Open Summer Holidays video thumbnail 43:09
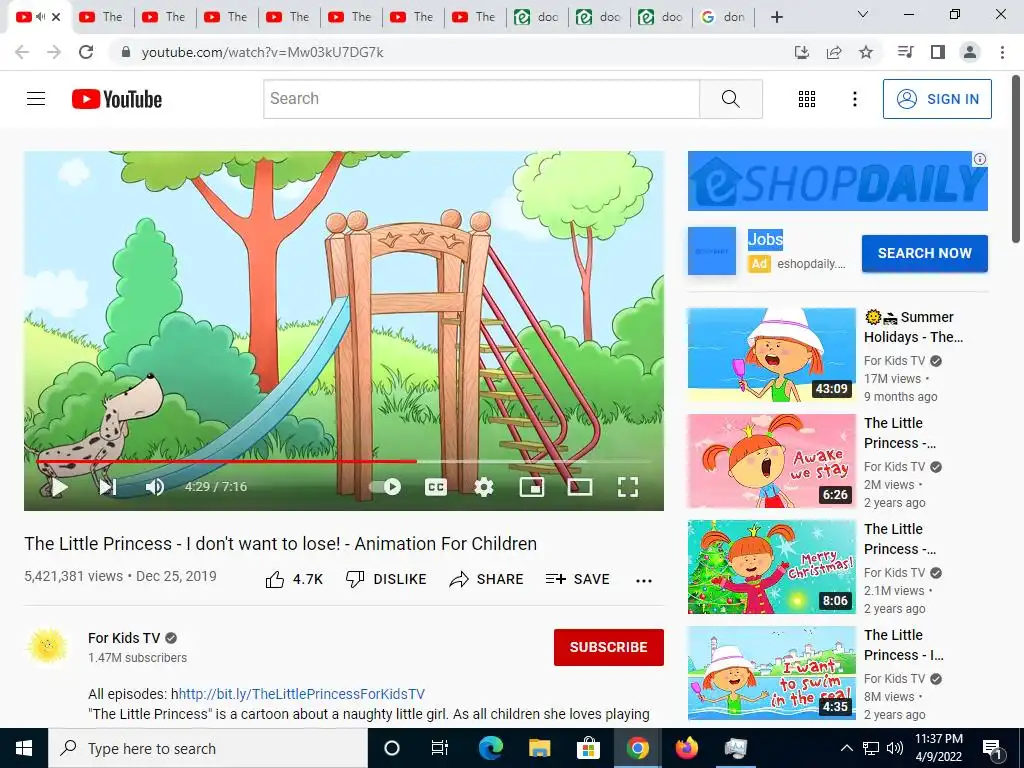 [772, 355]
